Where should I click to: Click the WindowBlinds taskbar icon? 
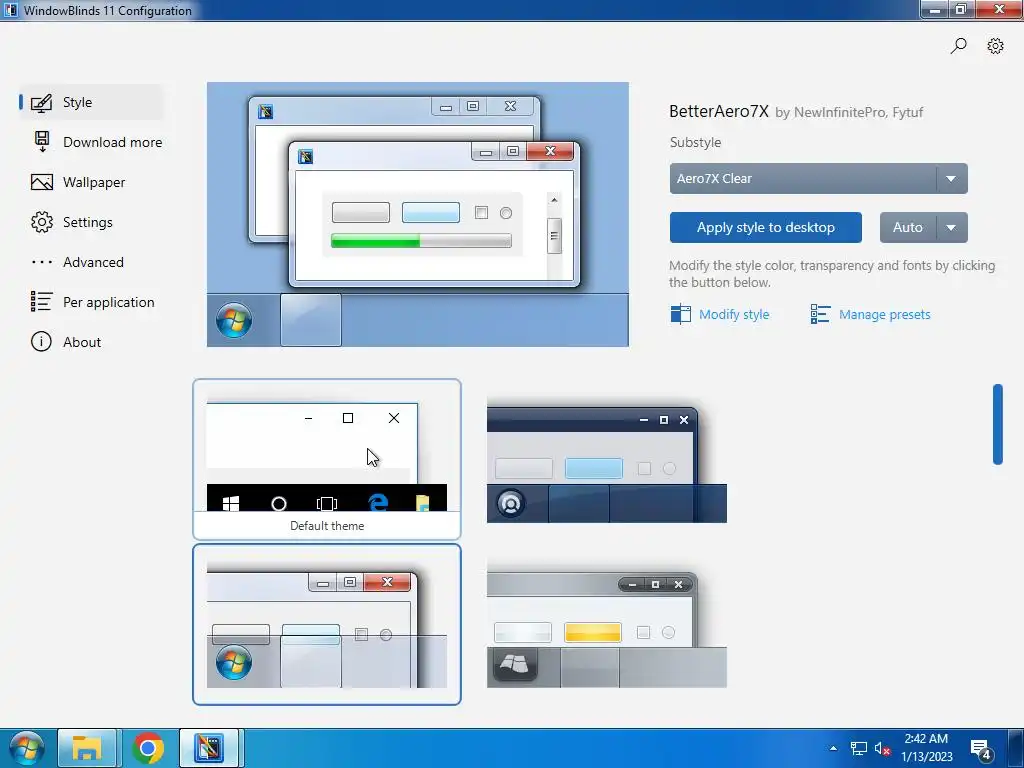pyautogui.click(x=210, y=748)
